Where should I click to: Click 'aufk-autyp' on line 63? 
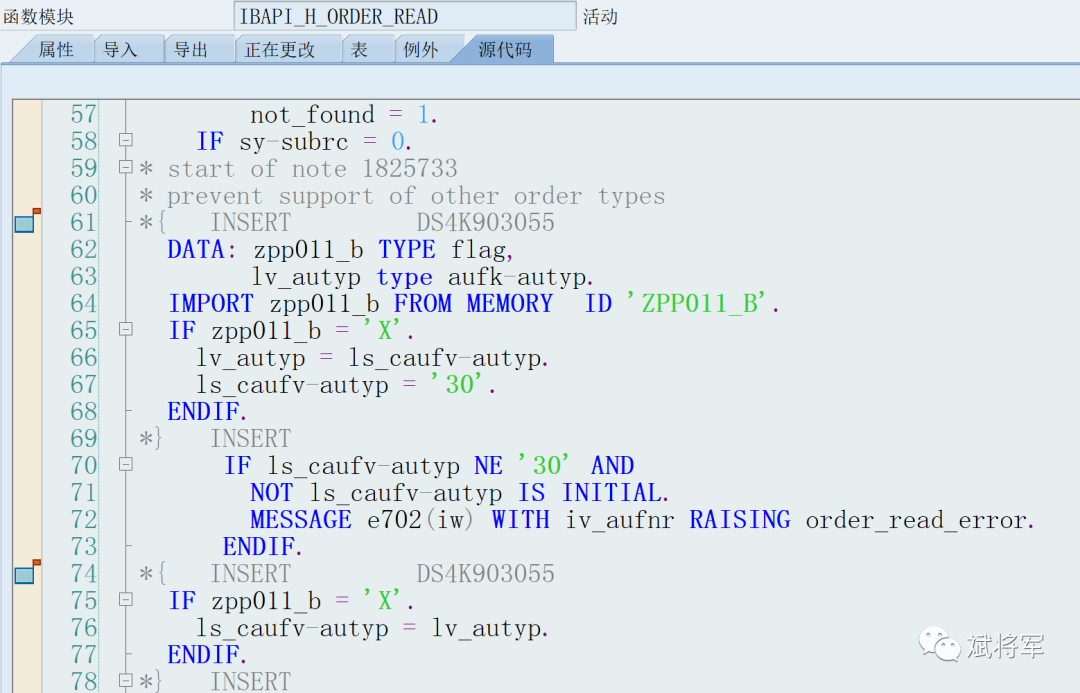click(517, 277)
